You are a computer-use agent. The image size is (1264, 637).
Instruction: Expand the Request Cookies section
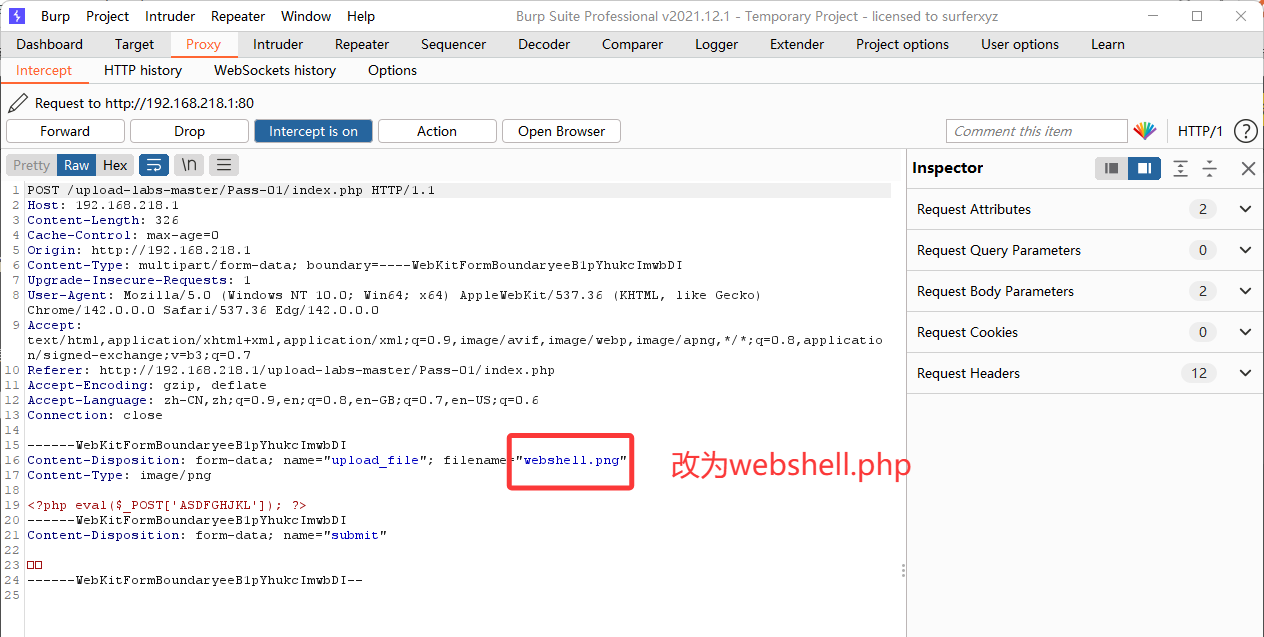tap(1245, 332)
